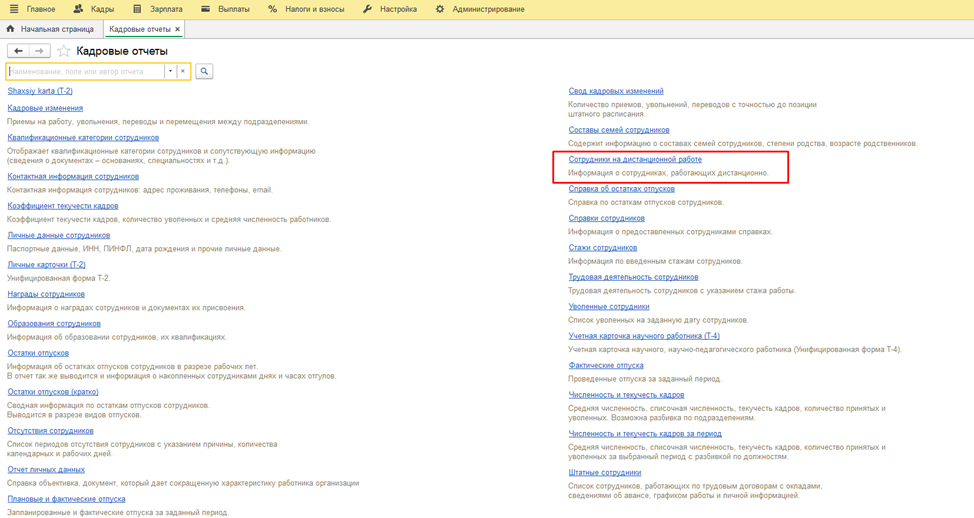This screenshot has width=974, height=518.
Task: Open the Администрирование menu section
Action: pos(488,9)
